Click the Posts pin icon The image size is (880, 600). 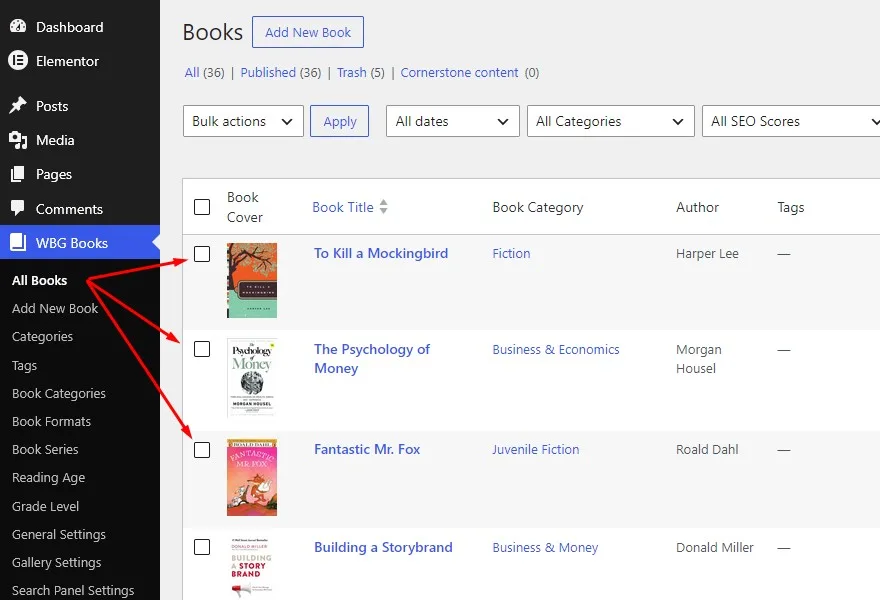18,105
